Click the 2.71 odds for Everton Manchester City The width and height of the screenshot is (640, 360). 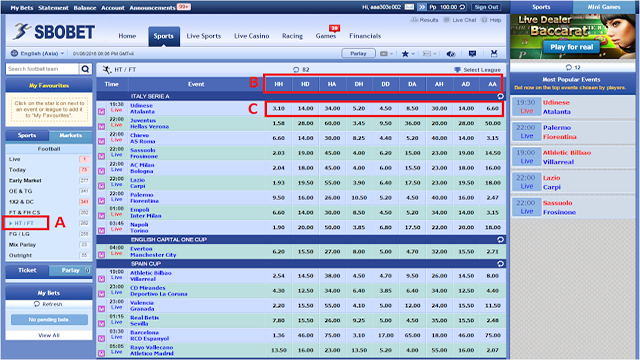pyautogui.click(x=493, y=251)
